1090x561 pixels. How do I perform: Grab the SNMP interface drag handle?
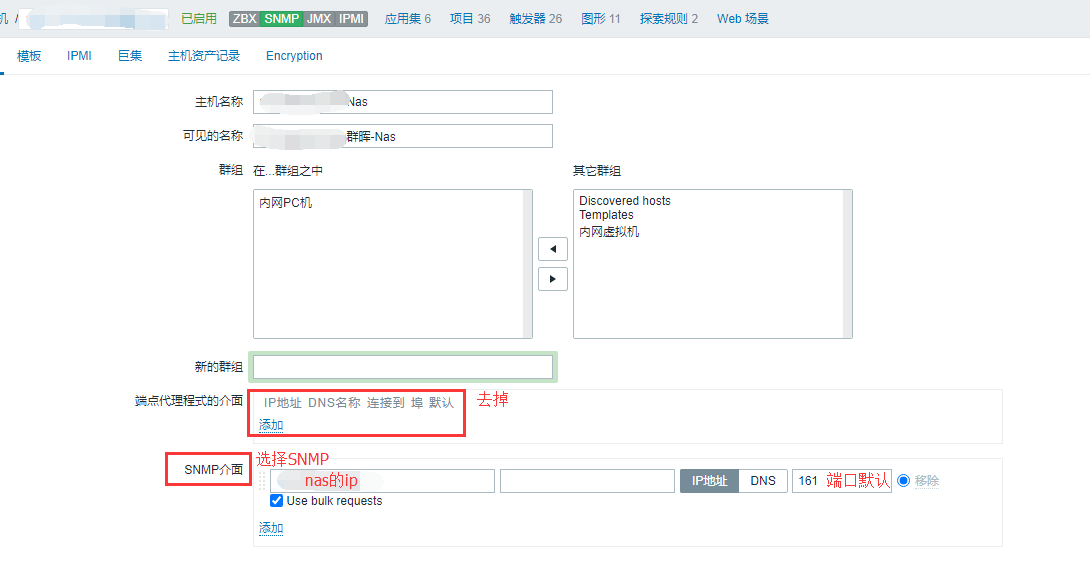[262, 480]
